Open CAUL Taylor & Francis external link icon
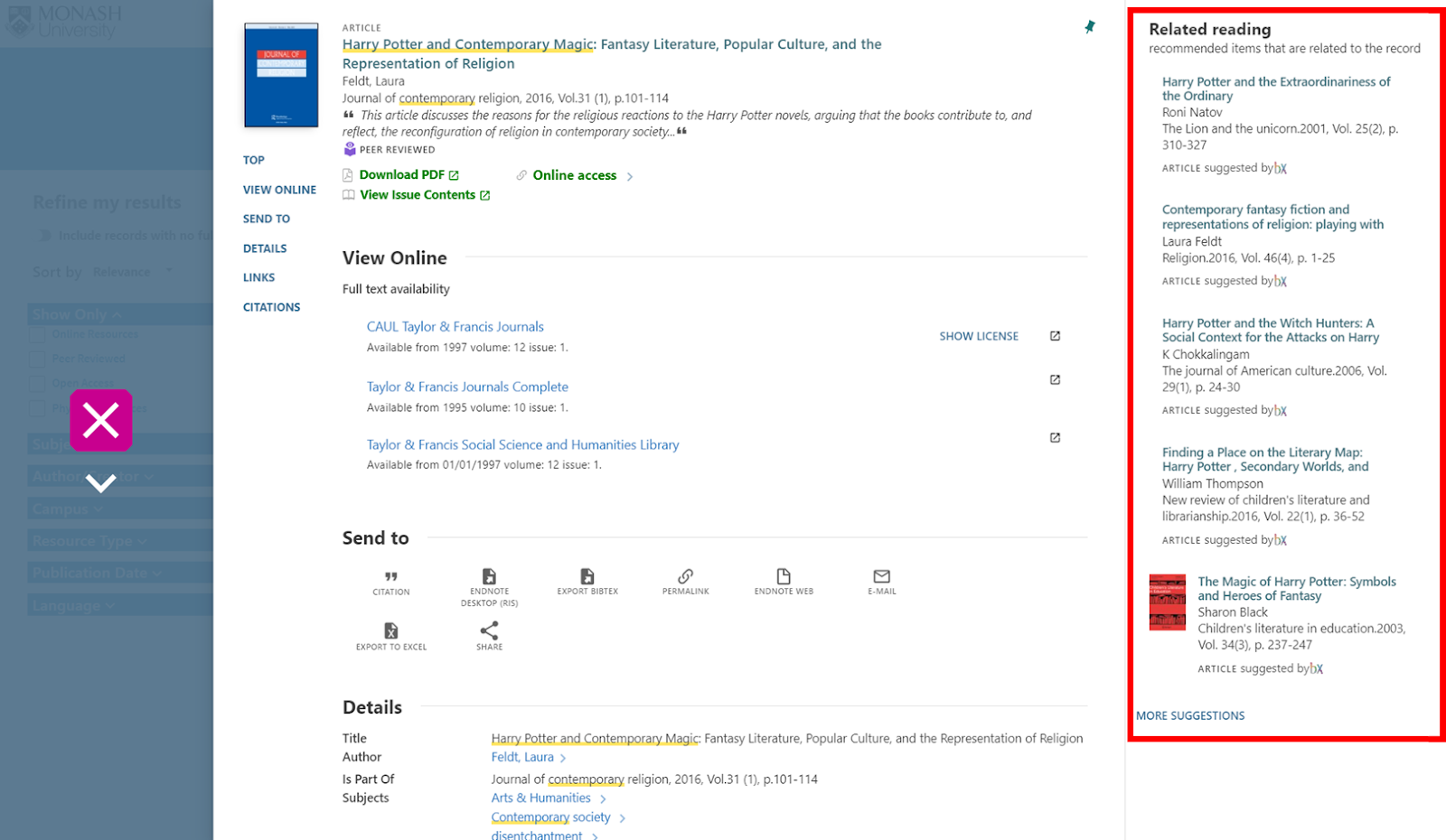 coord(1055,336)
